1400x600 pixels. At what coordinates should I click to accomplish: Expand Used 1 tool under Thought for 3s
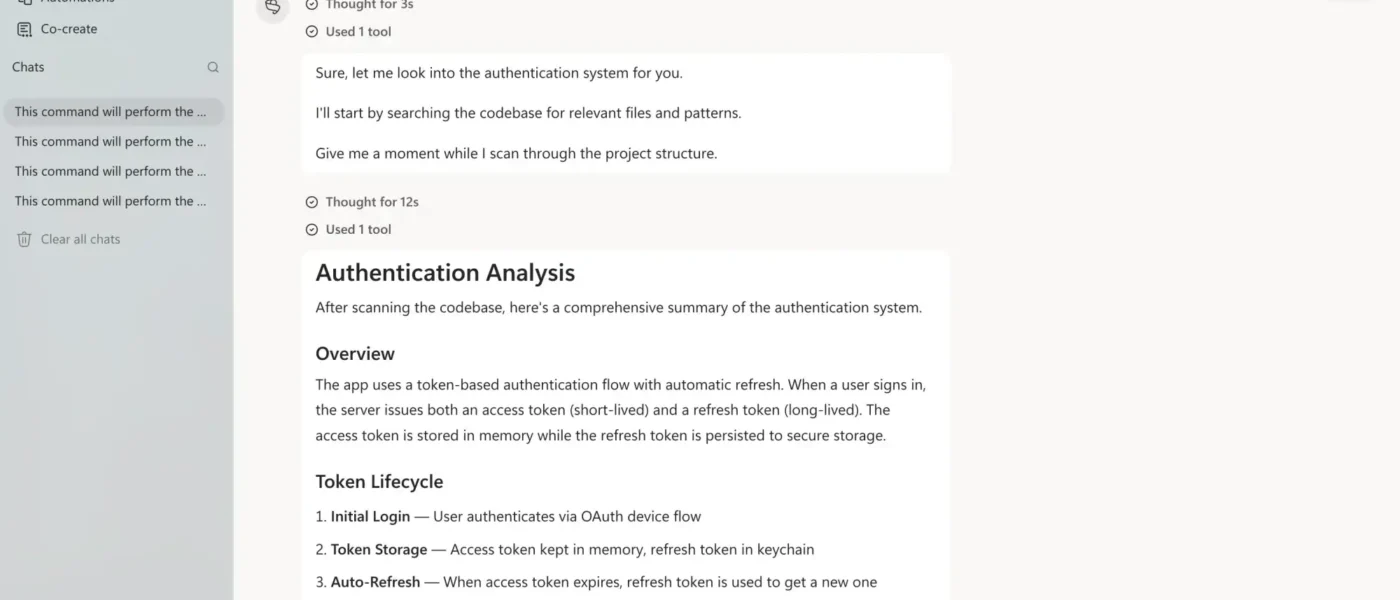pyautogui.click(x=348, y=31)
